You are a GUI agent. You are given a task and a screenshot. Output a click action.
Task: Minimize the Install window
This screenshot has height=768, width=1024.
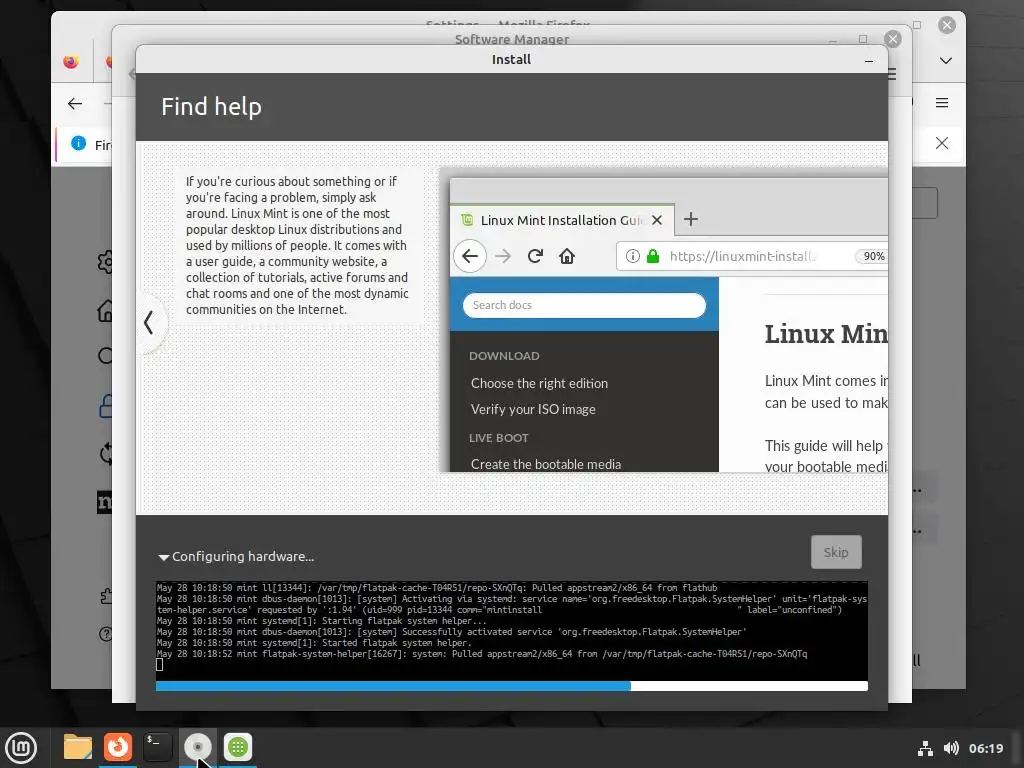pyautogui.click(x=869, y=61)
